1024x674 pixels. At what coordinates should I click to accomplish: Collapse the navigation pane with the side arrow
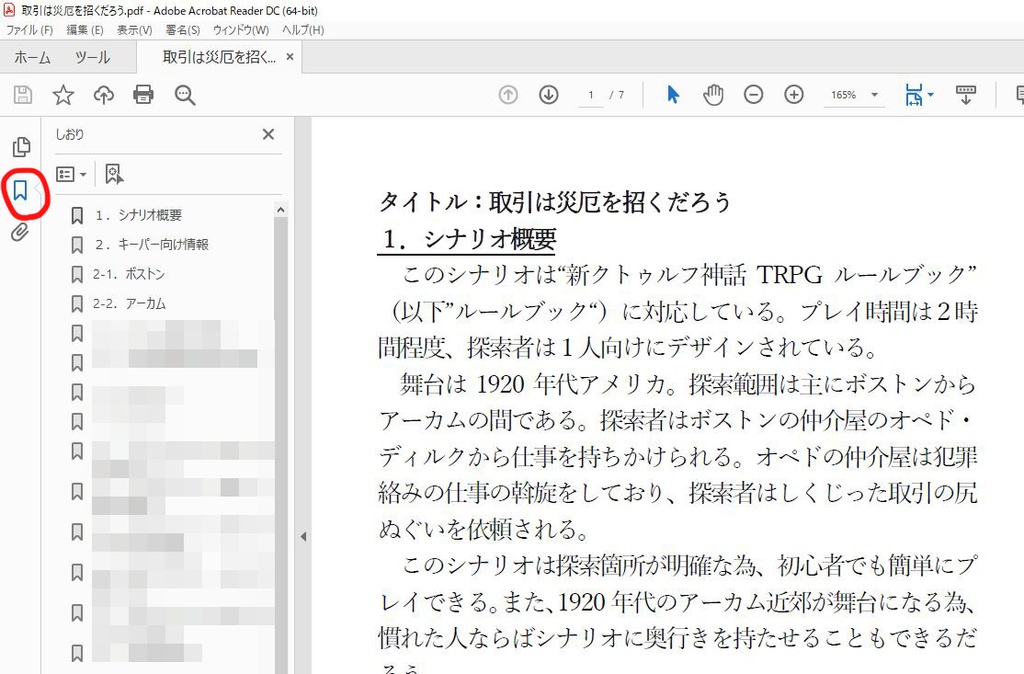pyautogui.click(x=305, y=536)
